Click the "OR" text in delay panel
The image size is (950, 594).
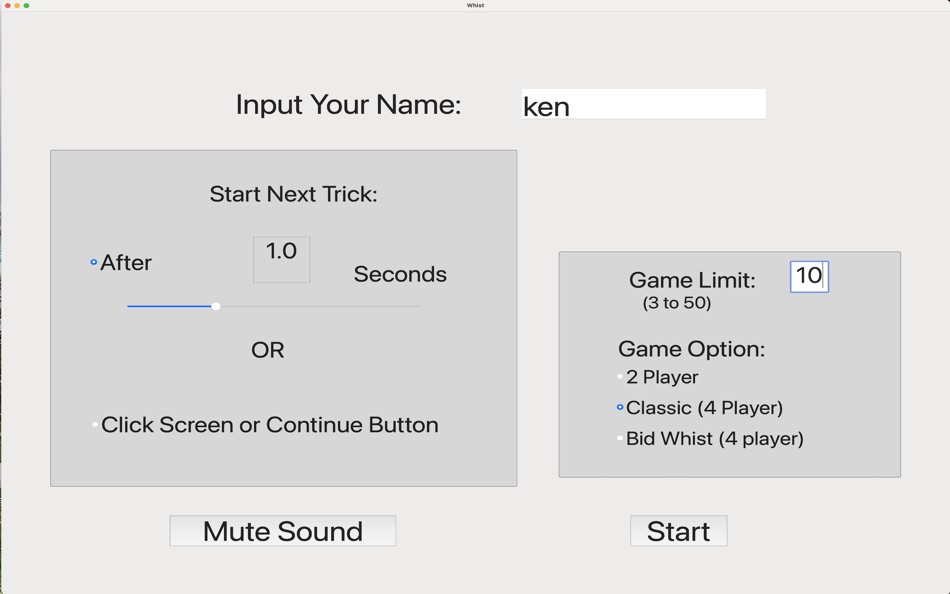(x=266, y=350)
